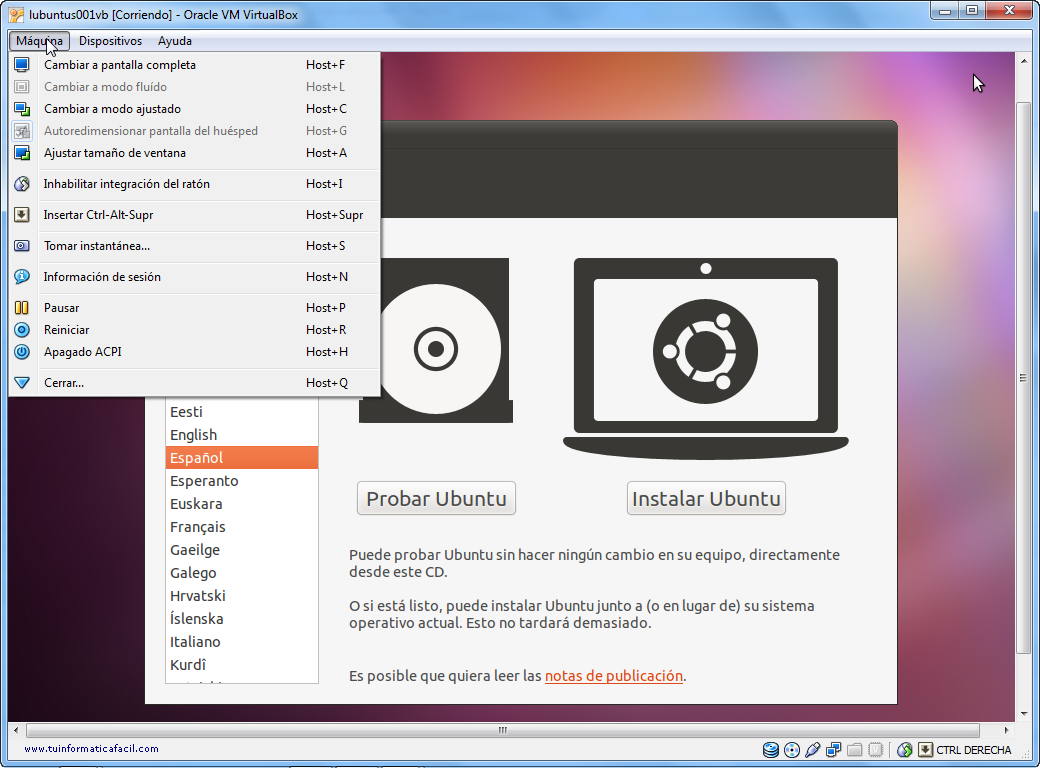This screenshot has width=1040, height=768.
Task: Click the mouse icon beside Inhabilitar integración del ratón
Action: [x=22, y=184]
